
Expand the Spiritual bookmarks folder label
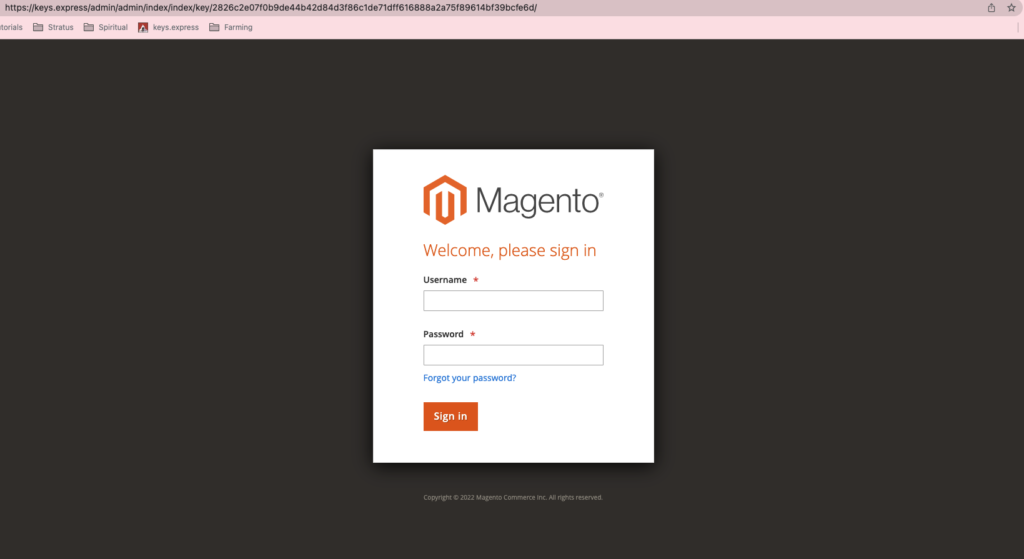click(x=113, y=27)
